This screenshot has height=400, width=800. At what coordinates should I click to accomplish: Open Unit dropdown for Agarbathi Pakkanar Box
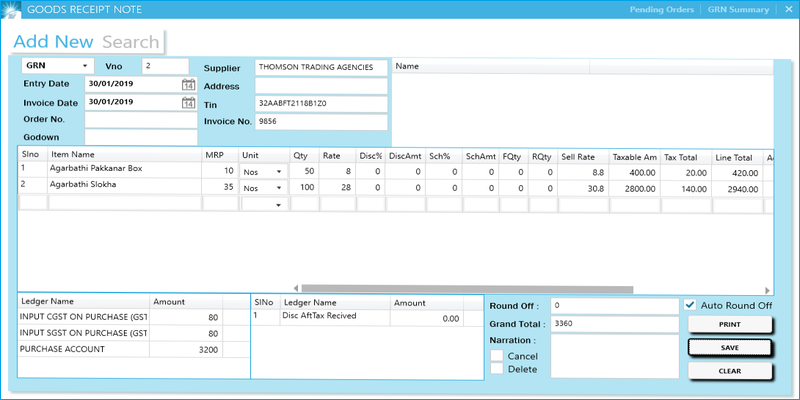[x=277, y=170]
